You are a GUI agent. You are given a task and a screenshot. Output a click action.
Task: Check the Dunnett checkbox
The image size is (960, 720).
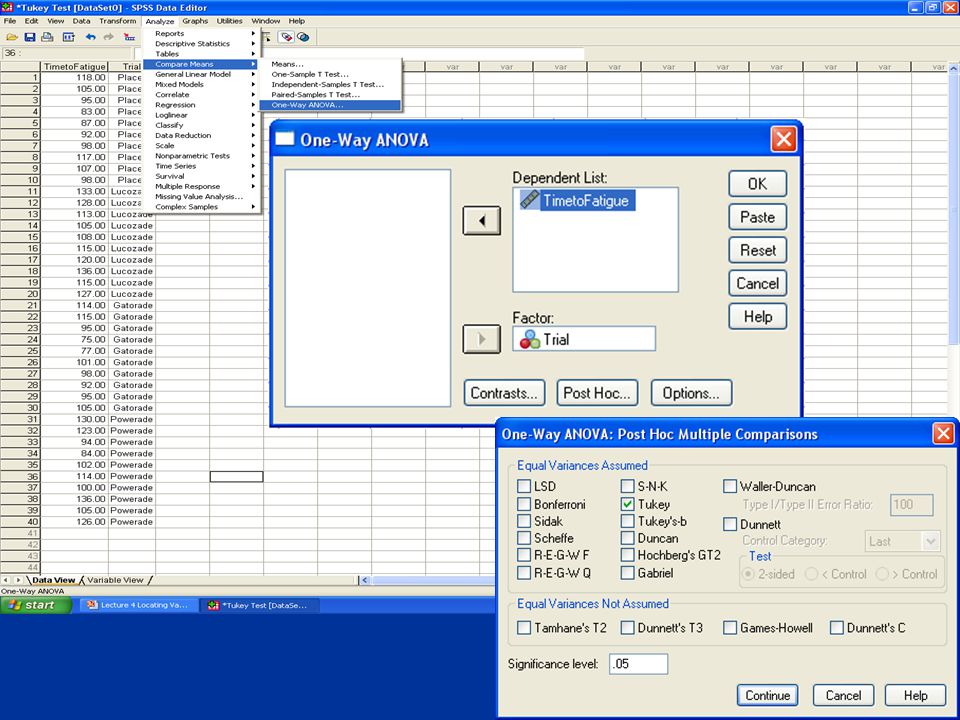click(x=730, y=524)
